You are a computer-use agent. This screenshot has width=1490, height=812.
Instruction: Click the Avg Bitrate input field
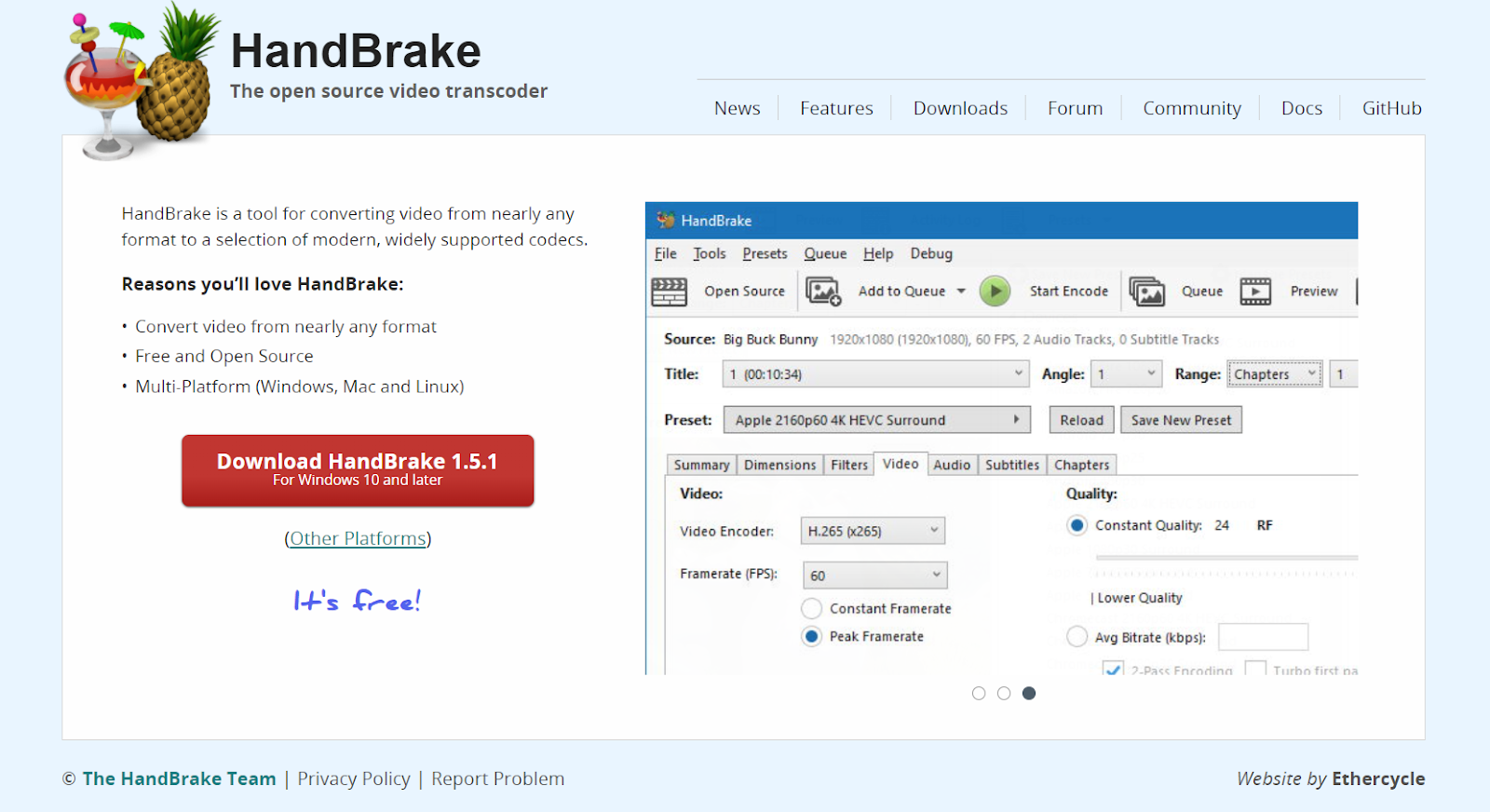click(1263, 637)
